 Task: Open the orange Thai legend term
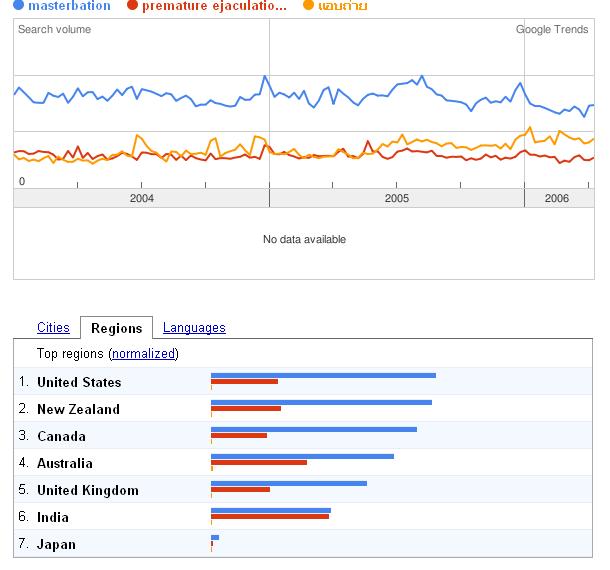[x=342, y=5]
